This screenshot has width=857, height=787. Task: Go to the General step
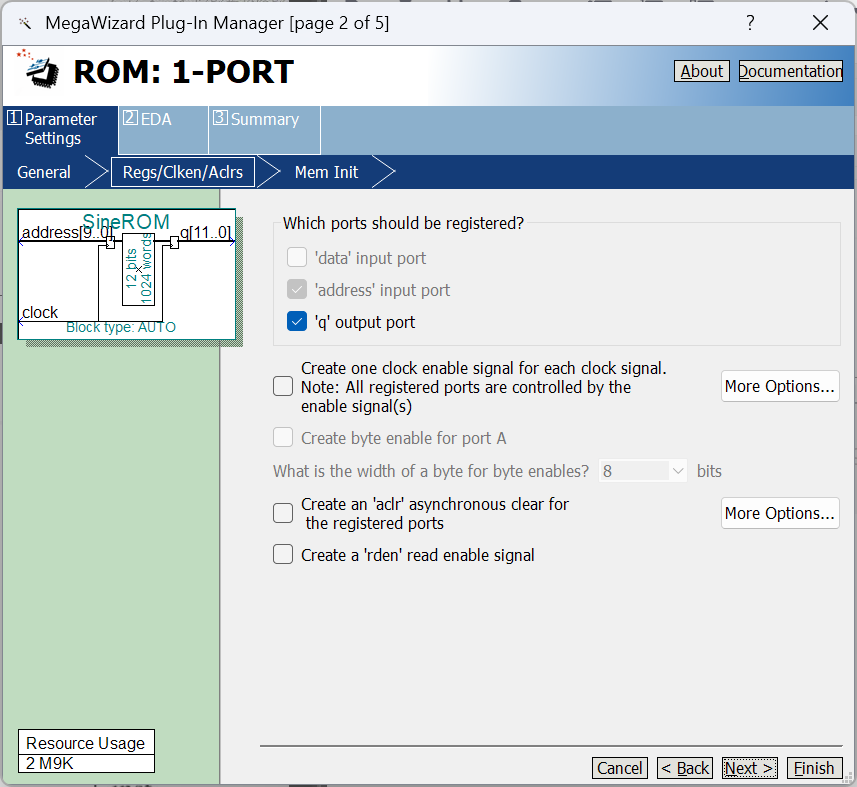point(44,172)
